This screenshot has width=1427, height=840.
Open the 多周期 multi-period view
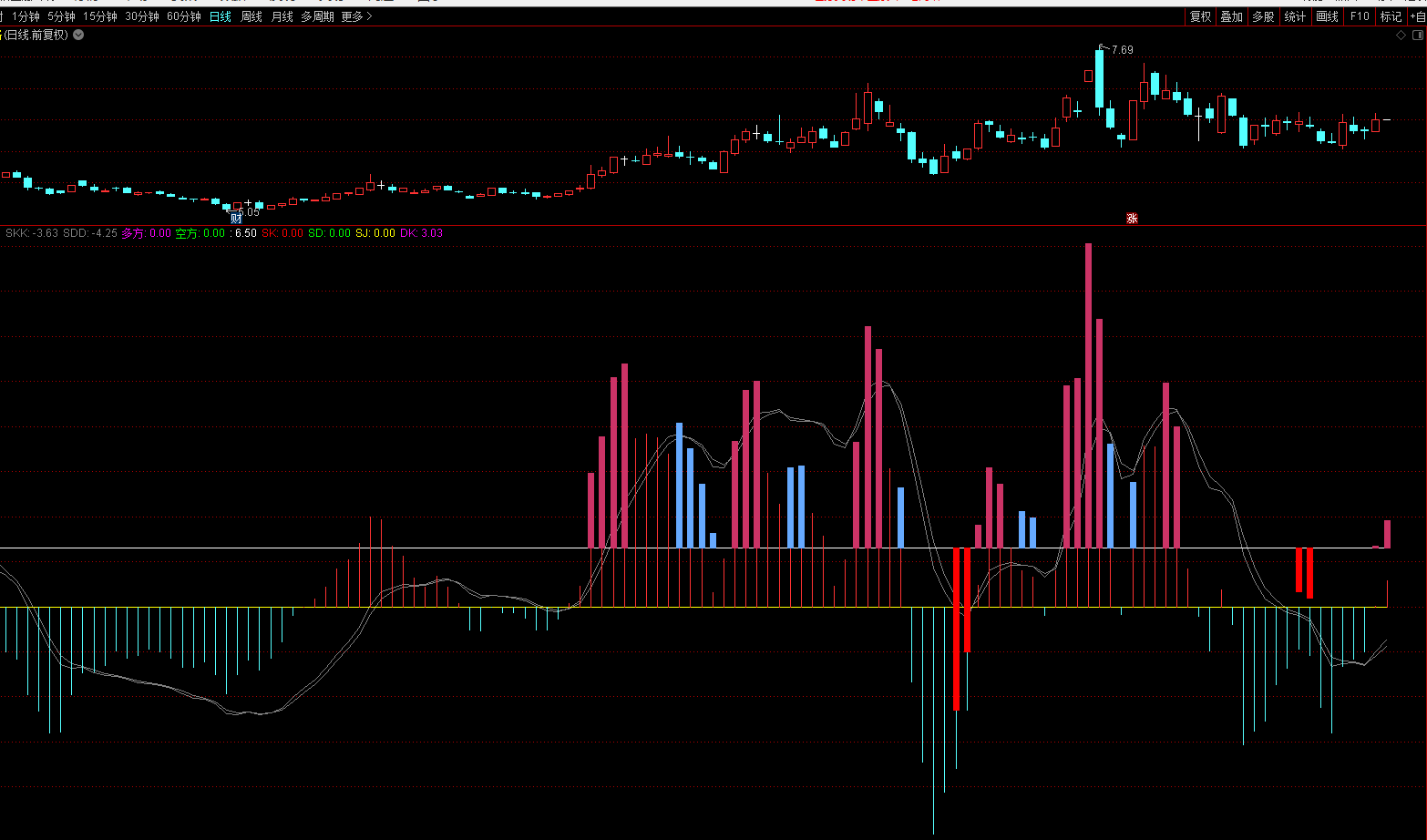[x=317, y=16]
